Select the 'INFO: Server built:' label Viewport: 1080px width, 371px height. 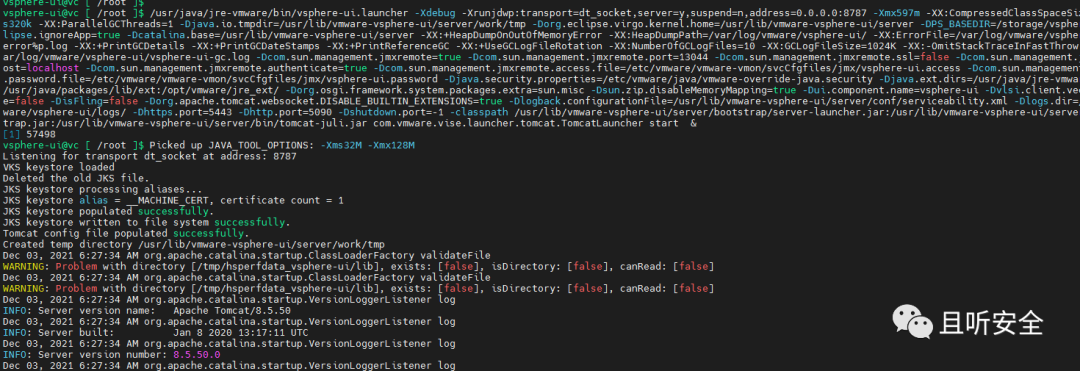(59, 332)
